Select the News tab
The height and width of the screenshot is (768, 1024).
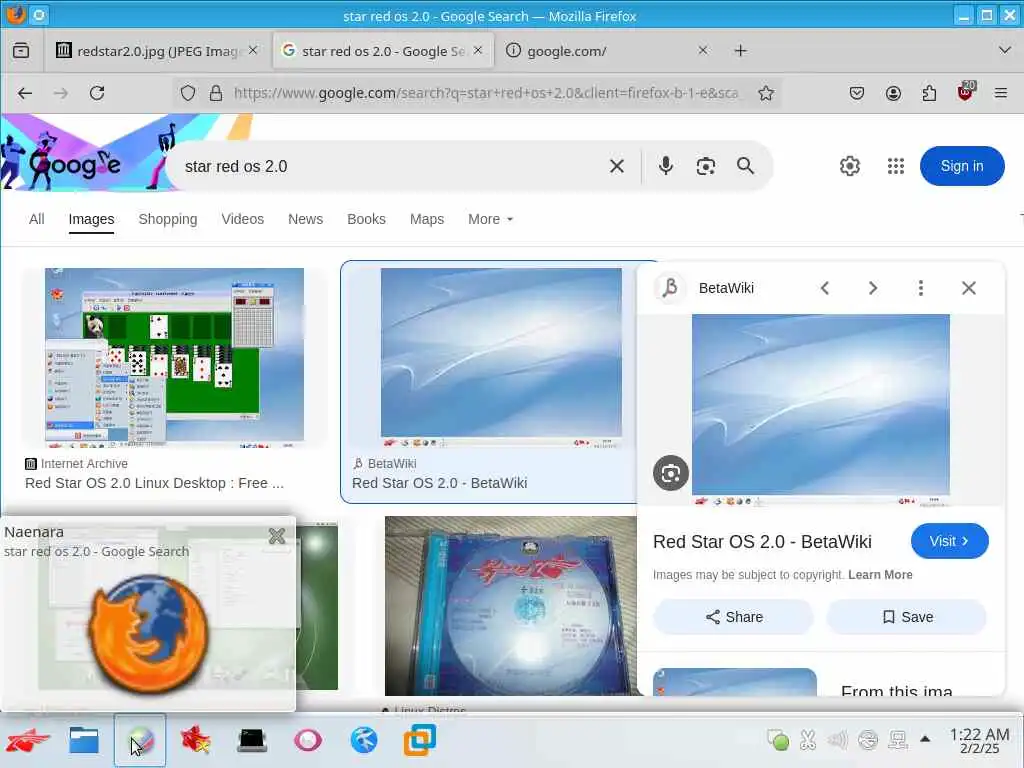[306, 219]
